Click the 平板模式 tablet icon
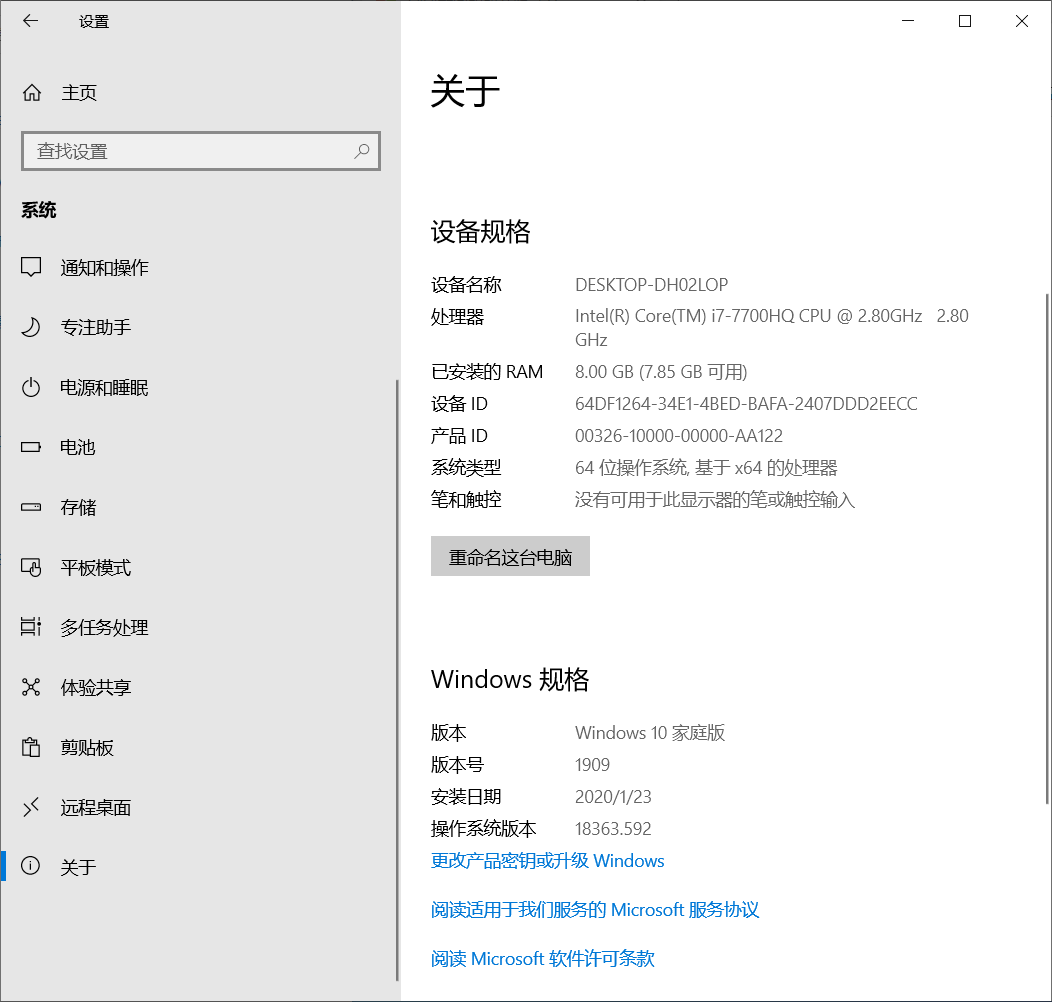This screenshot has width=1052, height=1002. pyautogui.click(x=31, y=567)
